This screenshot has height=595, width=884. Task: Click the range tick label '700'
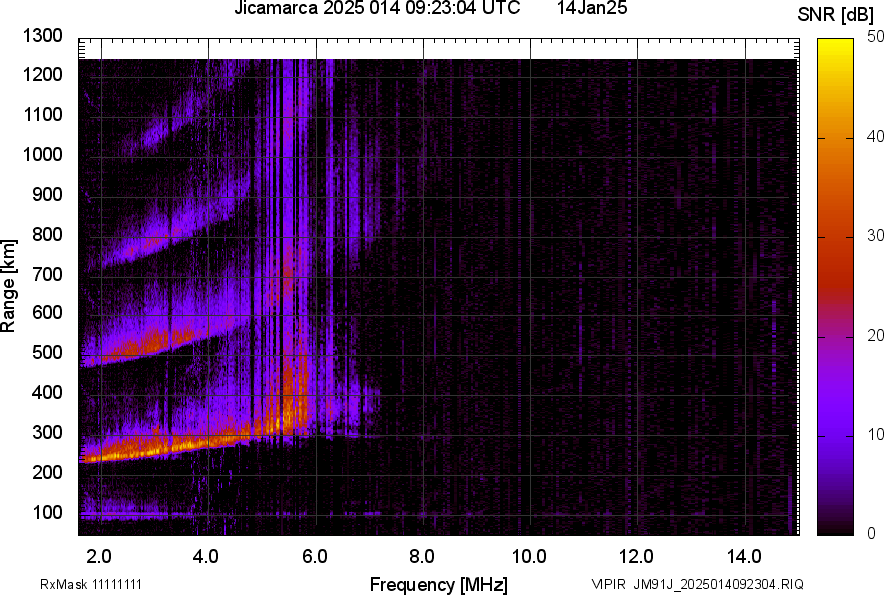tap(47, 274)
